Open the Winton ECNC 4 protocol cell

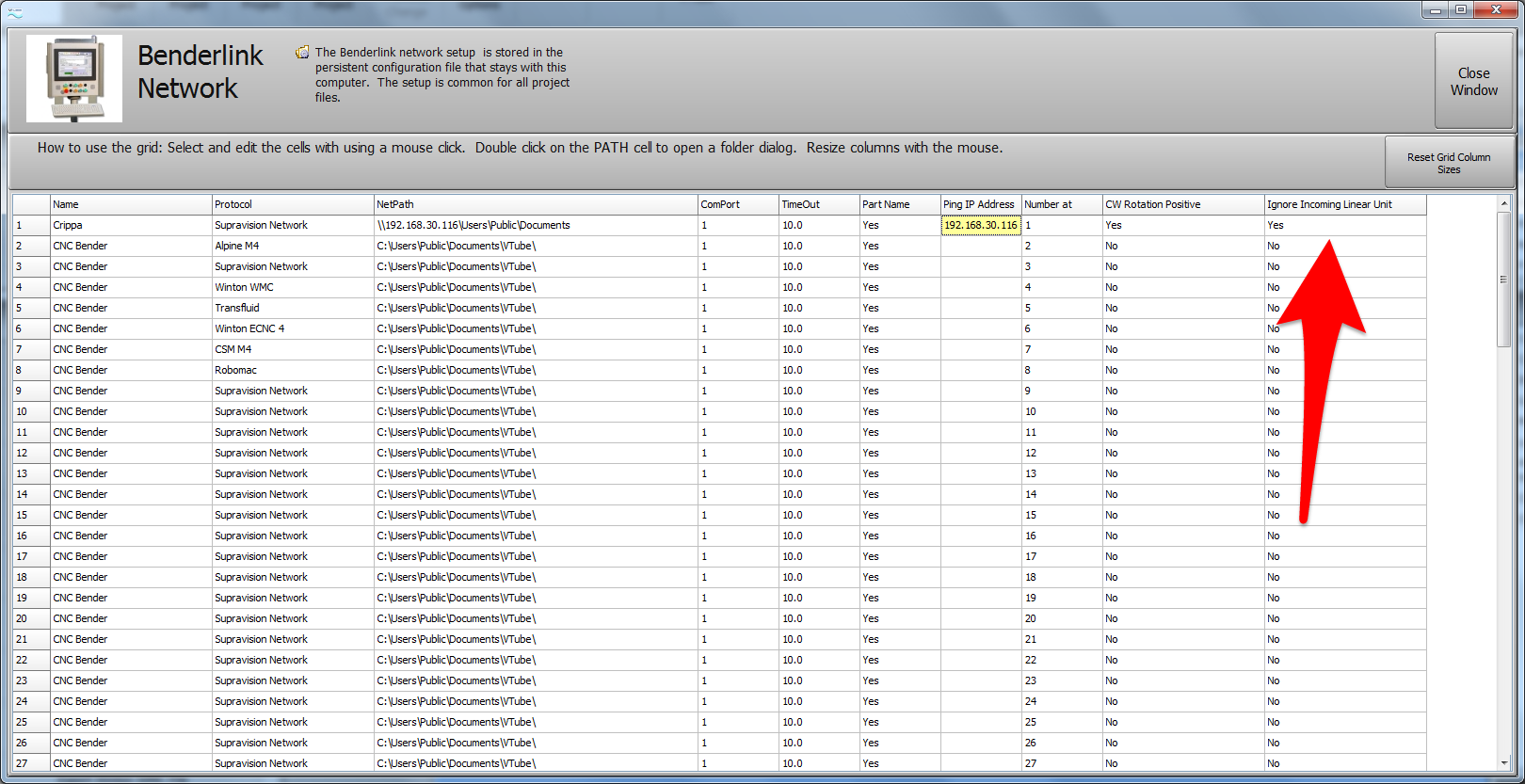tap(293, 328)
